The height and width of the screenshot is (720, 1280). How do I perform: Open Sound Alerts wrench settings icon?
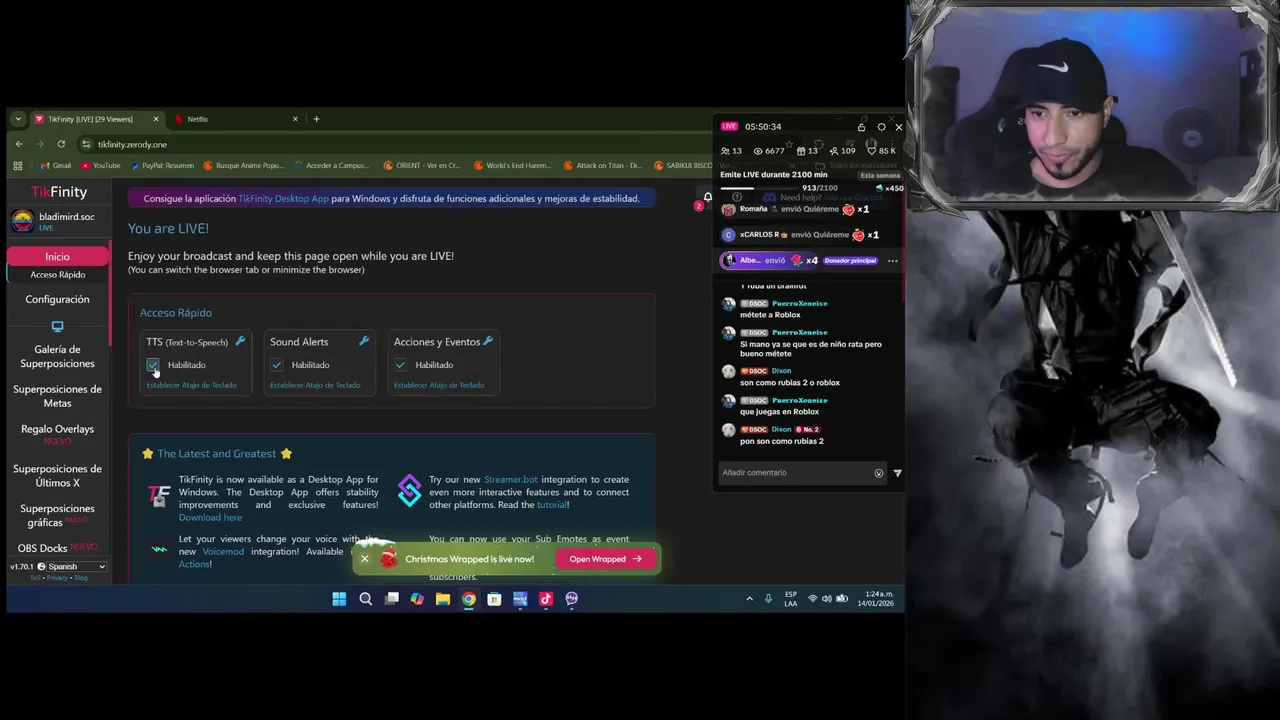[x=364, y=341]
